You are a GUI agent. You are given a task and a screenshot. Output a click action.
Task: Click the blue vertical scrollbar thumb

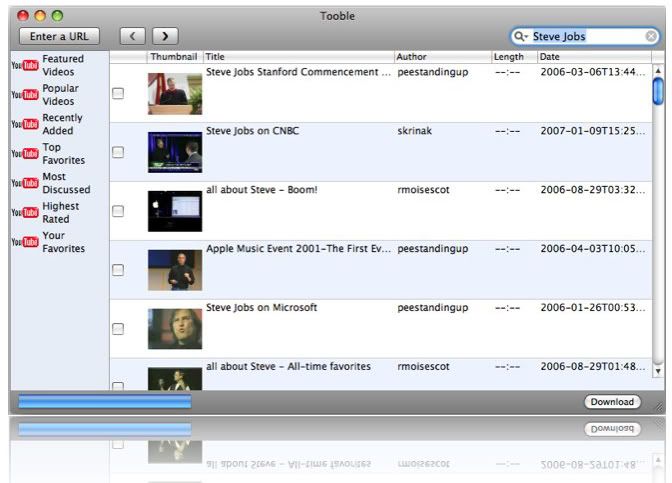658,91
